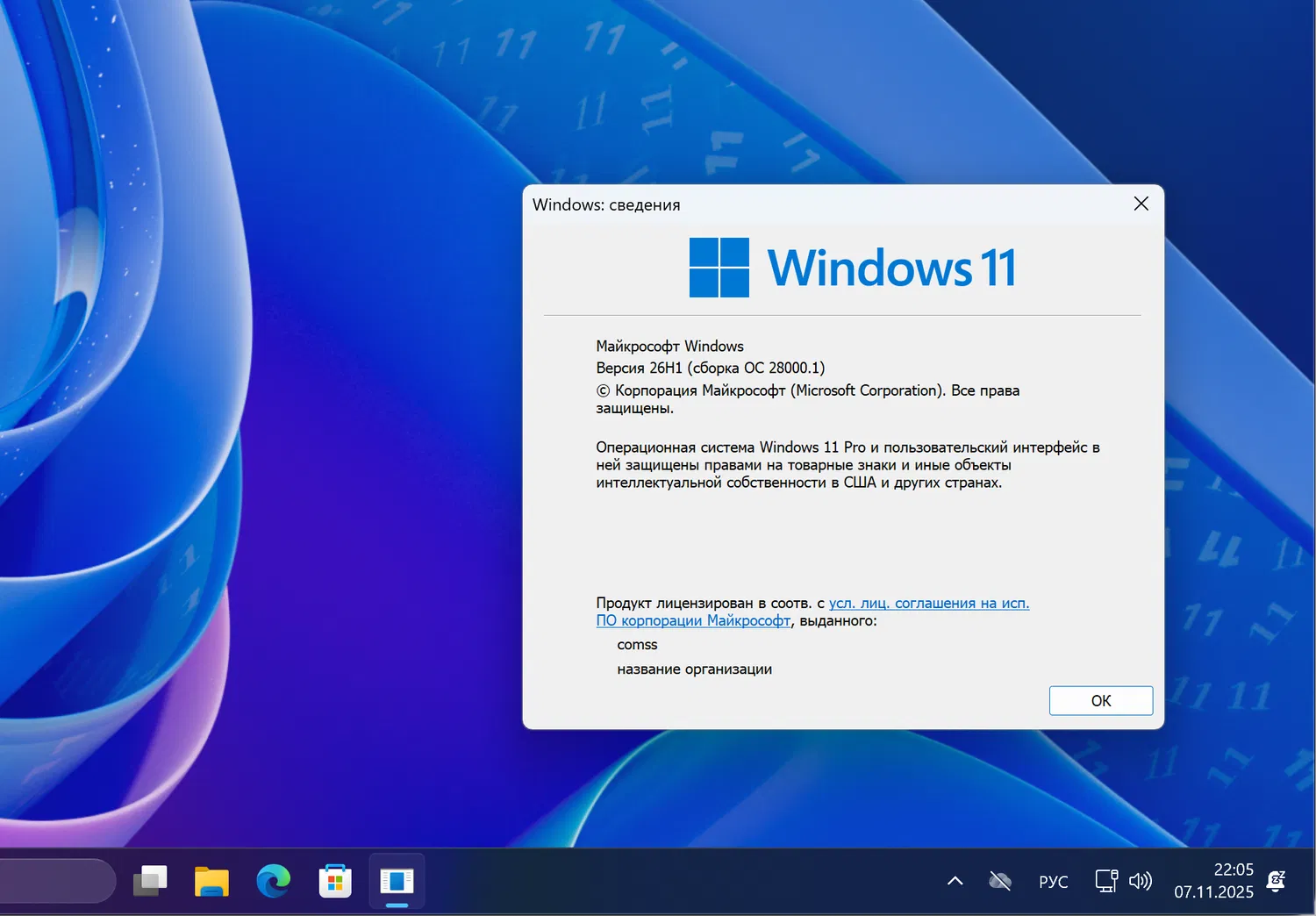Open the Microsoft Store app

tap(335, 881)
